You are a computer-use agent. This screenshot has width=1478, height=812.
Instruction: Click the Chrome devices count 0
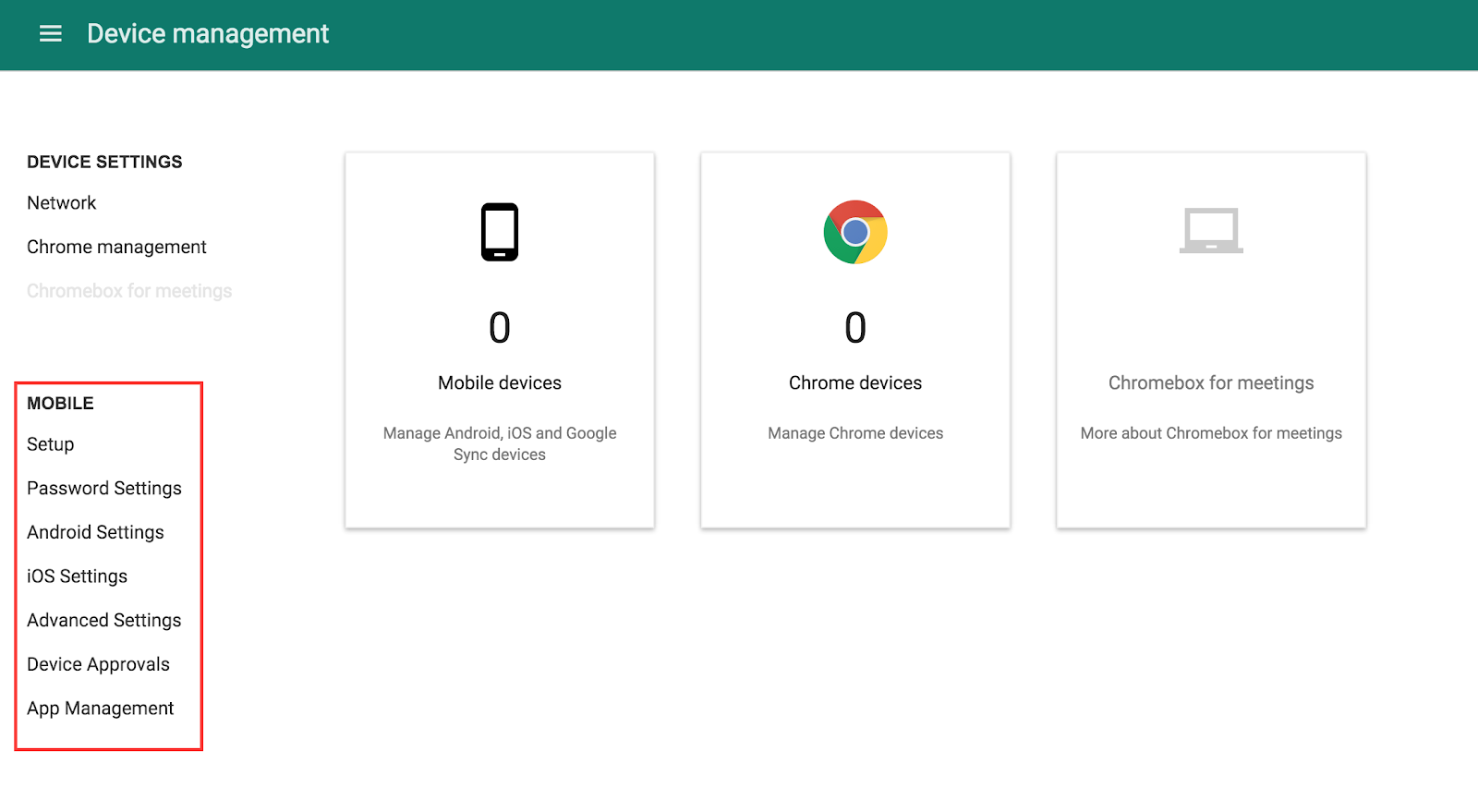(855, 328)
